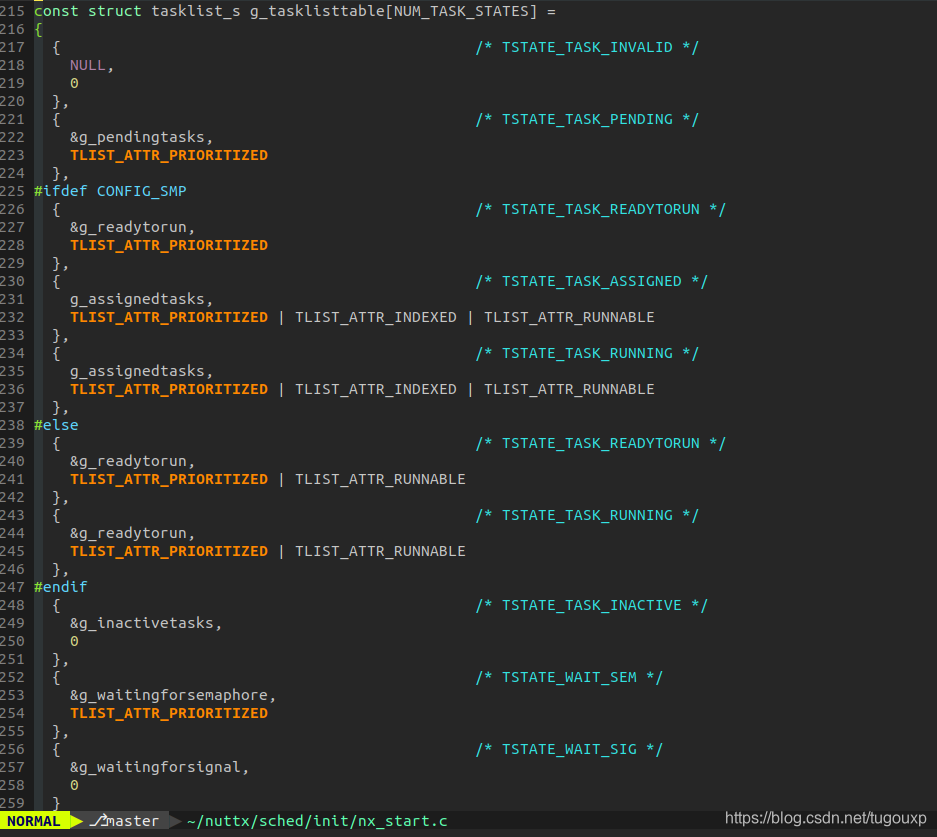This screenshot has width=937, height=837.
Task: Click the 0 value on line 258
Action: [x=74, y=785]
